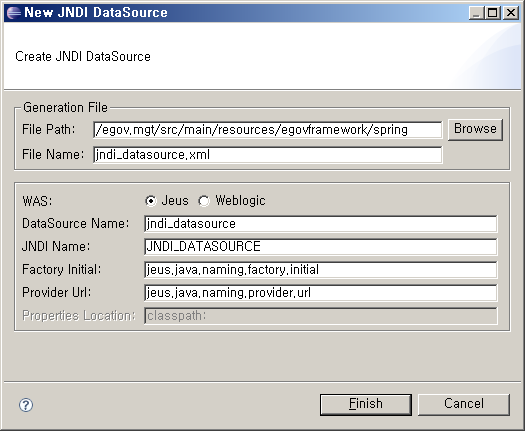Minimize the New JNDI DataSource dialog
This screenshot has height=431, width=525.
[x=476, y=13]
